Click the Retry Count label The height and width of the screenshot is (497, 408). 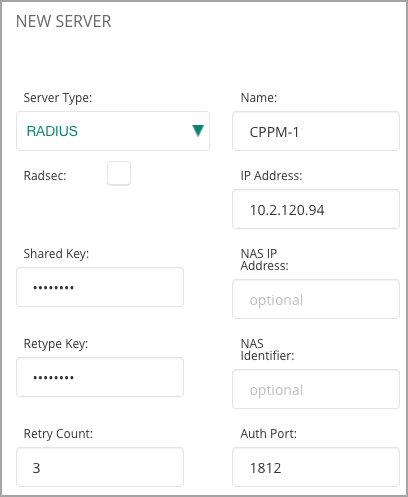(58, 434)
